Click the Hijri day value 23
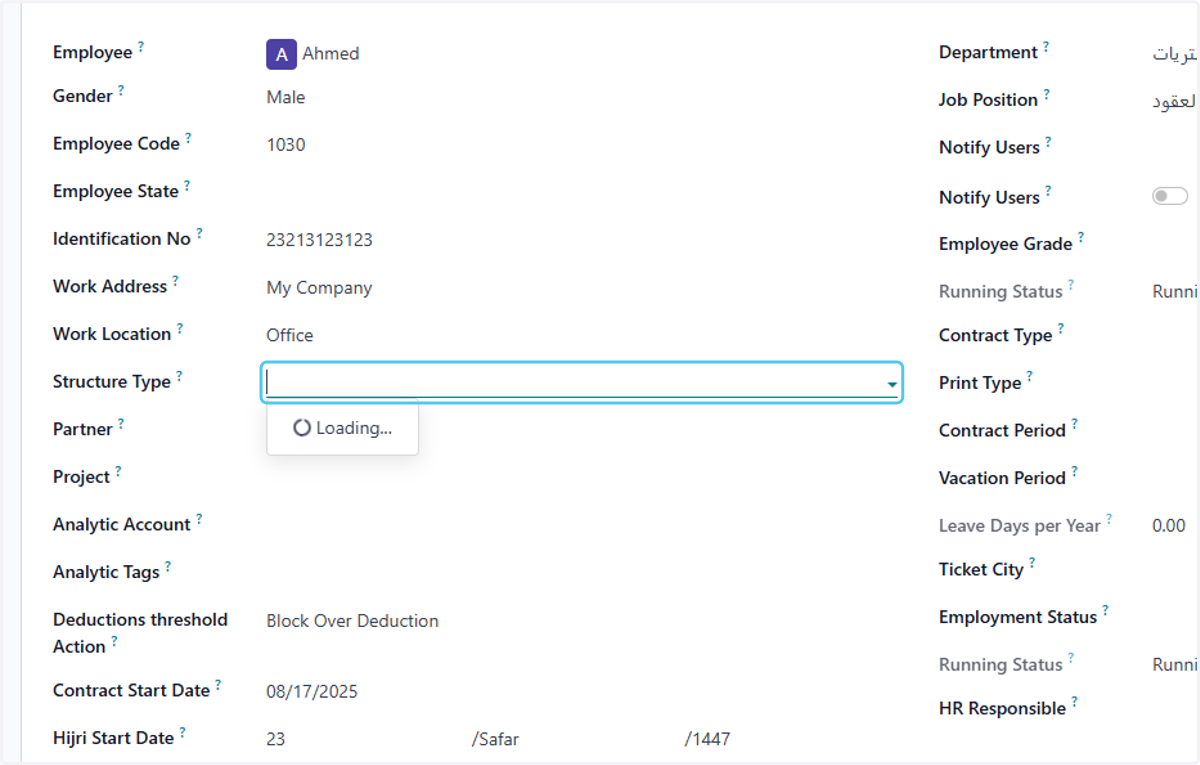The image size is (1200, 765). click(276, 740)
